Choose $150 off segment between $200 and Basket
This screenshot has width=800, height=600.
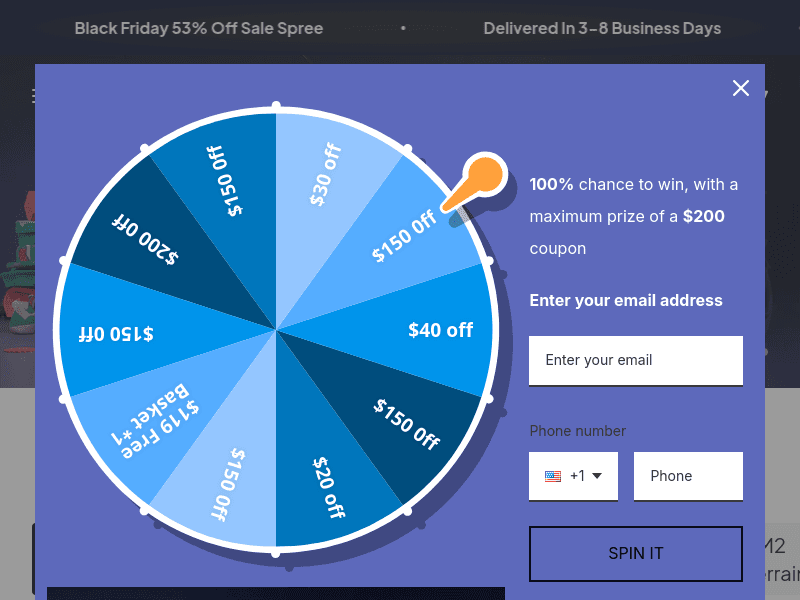point(117,332)
